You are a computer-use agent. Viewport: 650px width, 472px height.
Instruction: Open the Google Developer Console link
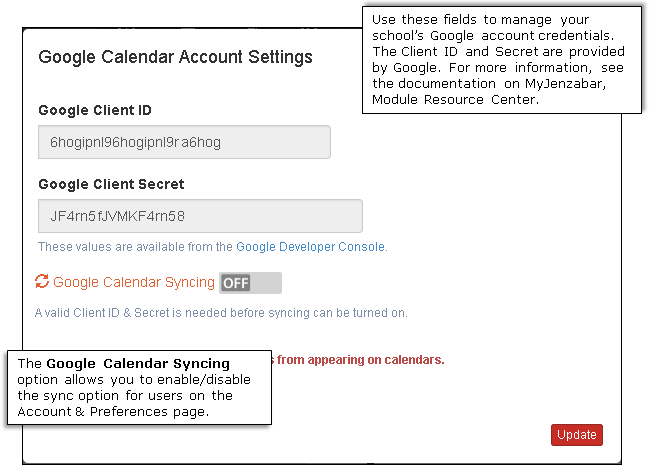(310, 246)
